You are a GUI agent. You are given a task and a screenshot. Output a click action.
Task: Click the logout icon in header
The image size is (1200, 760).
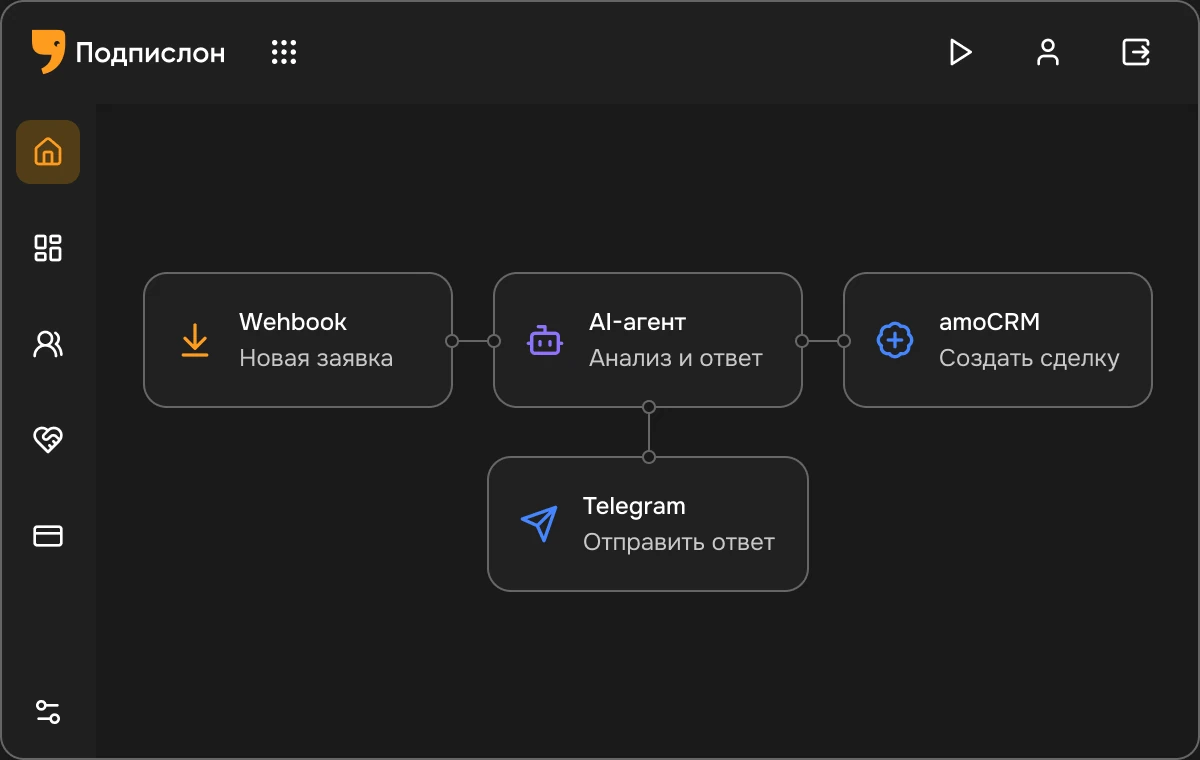pos(1136,52)
